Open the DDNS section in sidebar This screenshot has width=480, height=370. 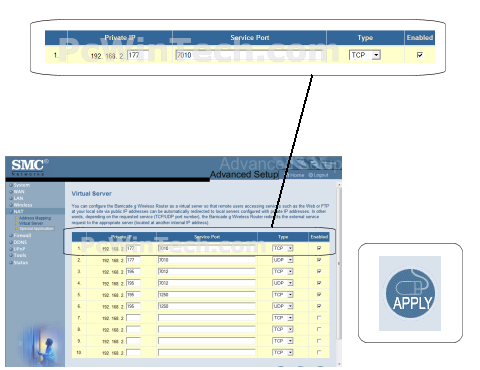click(x=20, y=242)
